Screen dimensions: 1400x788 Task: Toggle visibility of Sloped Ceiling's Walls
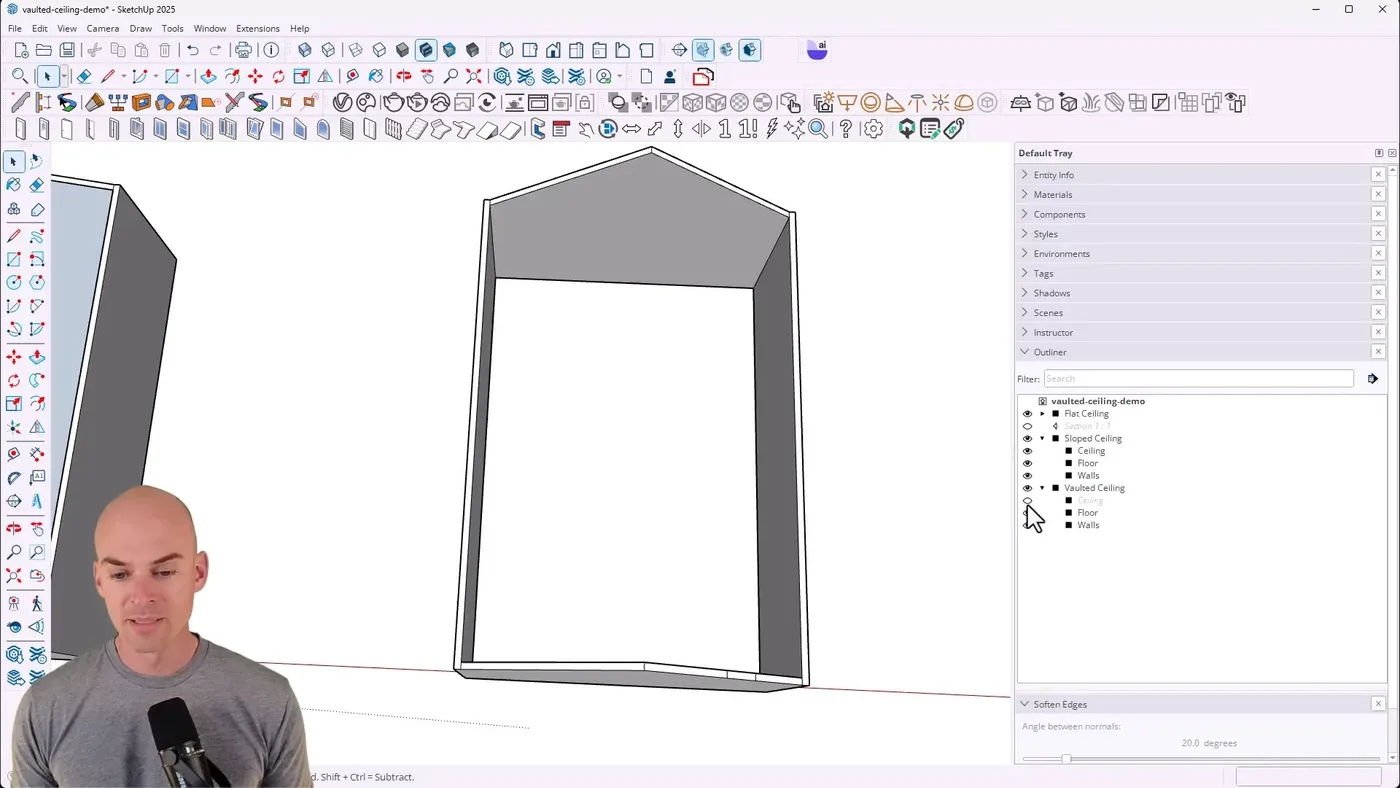[1027, 476]
